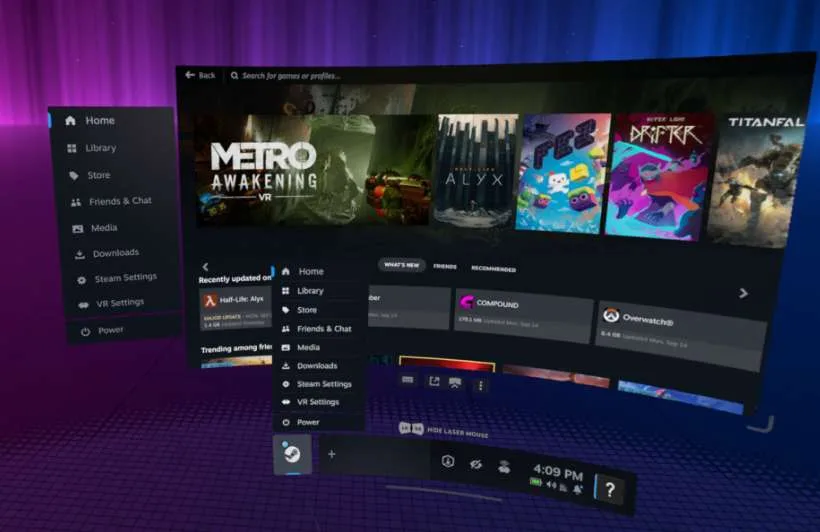Click the left chevron above Recently updated
The width and height of the screenshot is (820, 532).
click(x=206, y=266)
